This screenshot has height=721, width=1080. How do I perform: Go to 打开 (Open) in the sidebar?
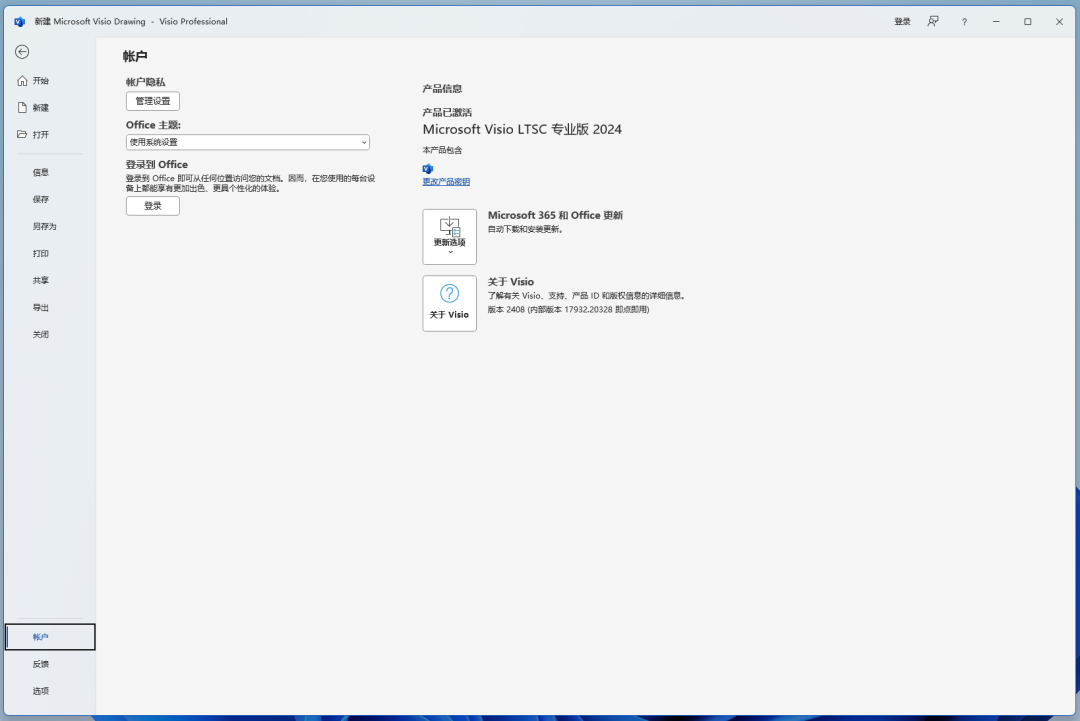pyautogui.click(x=50, y=134)
